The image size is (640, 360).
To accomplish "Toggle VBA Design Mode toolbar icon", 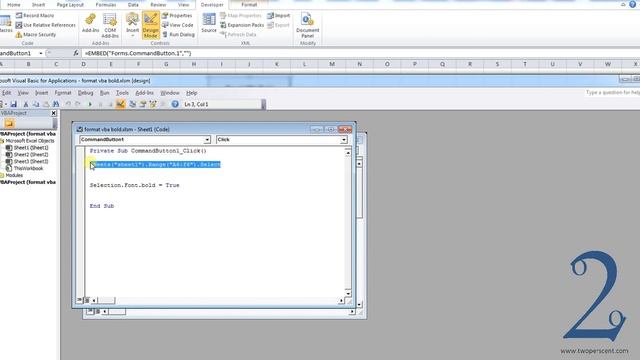I will point(120,104).
